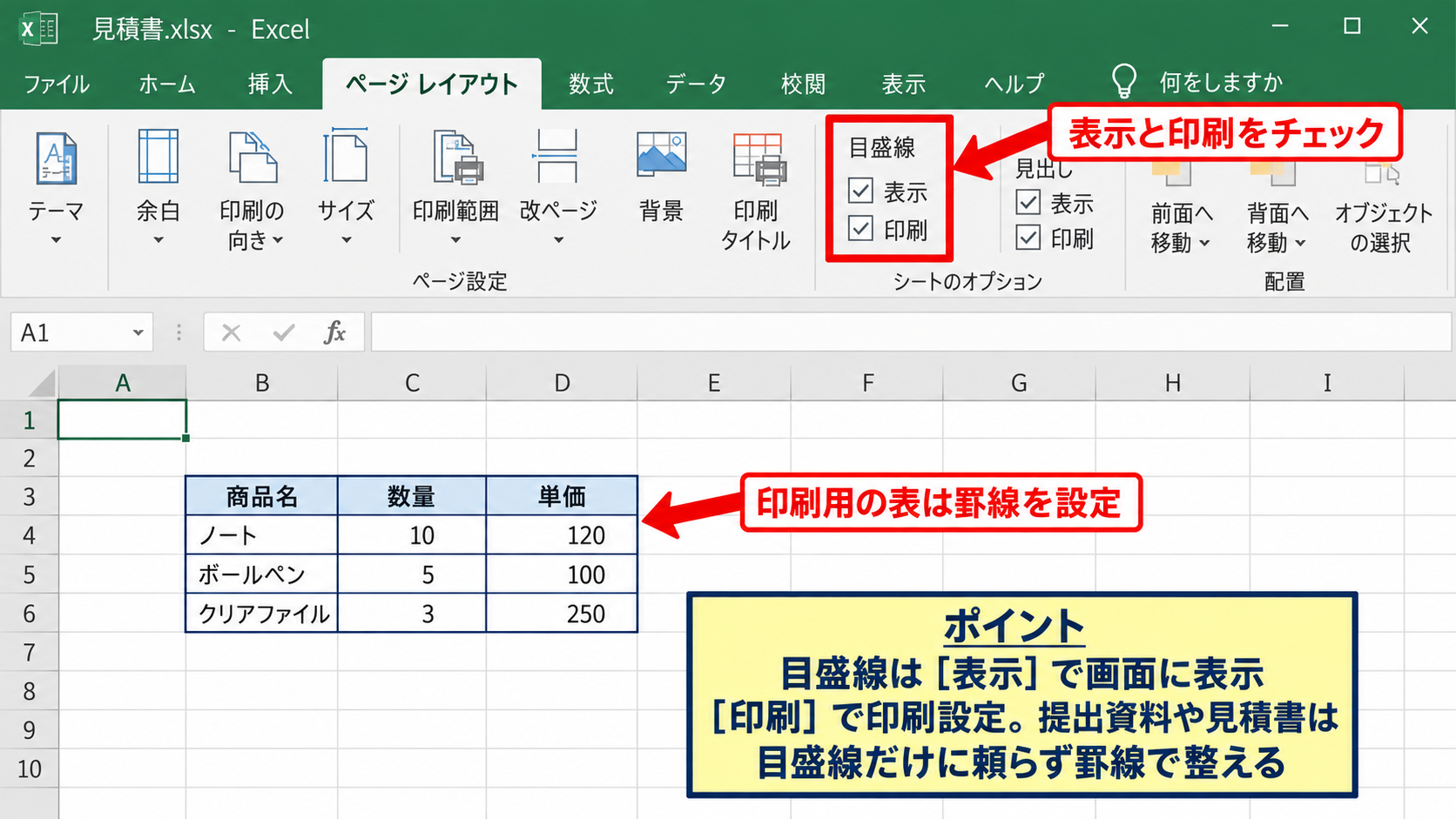Expand the テーマ dropdown arrow
1456x819 pixels.
[56, 240]
